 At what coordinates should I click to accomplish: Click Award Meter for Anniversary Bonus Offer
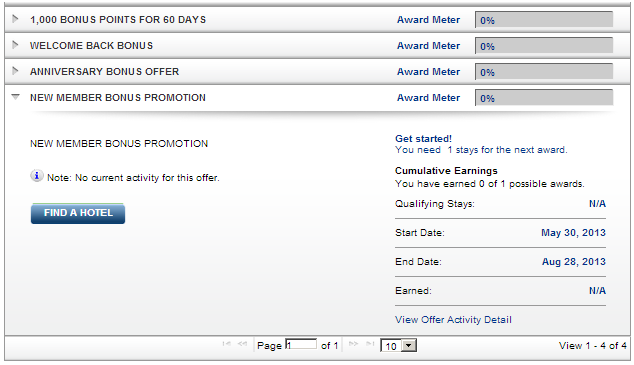point(428,72)
